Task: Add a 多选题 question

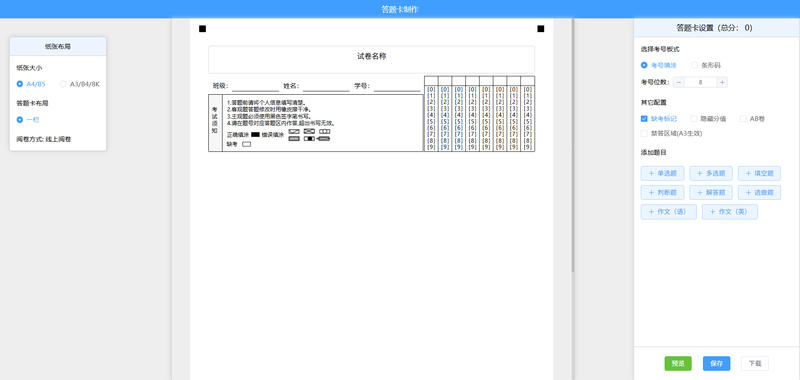Action: tap(711, 173)
